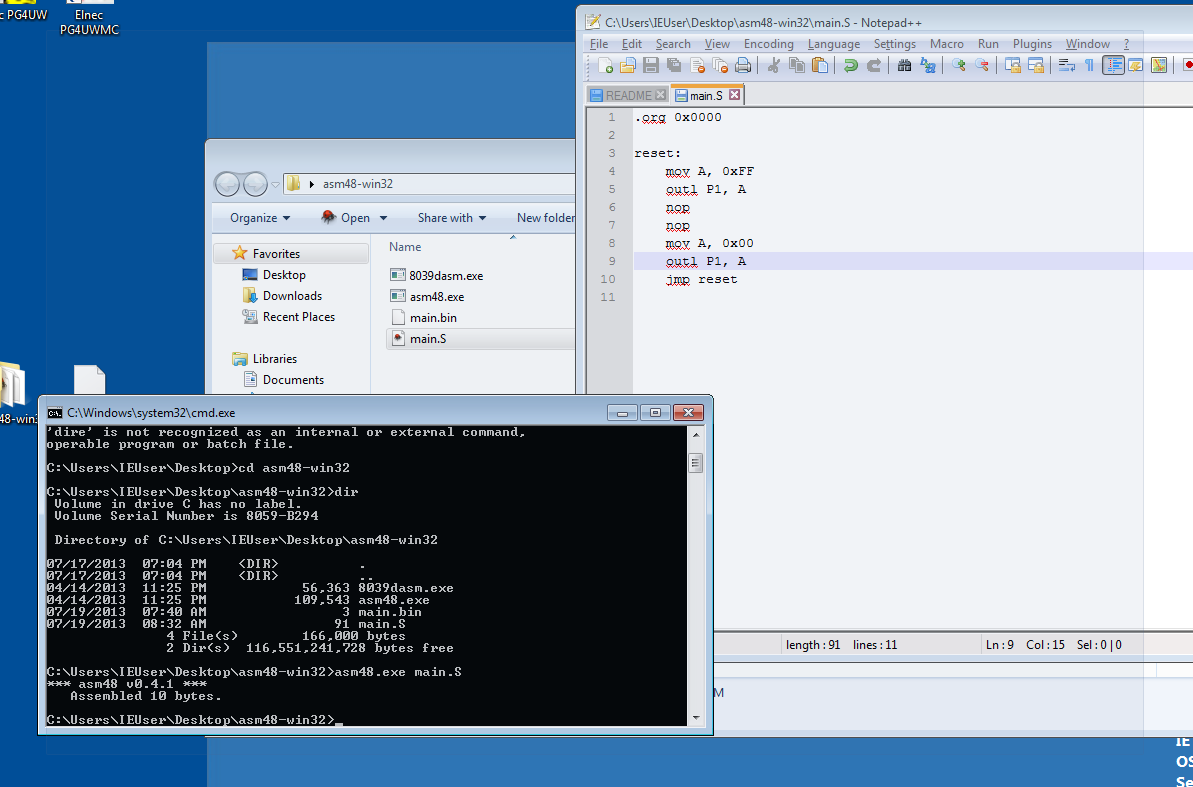1193x787 pixels.
Task: Click the Save All toolbar icon
Action: pyautogui.click(x=674, y=66)
